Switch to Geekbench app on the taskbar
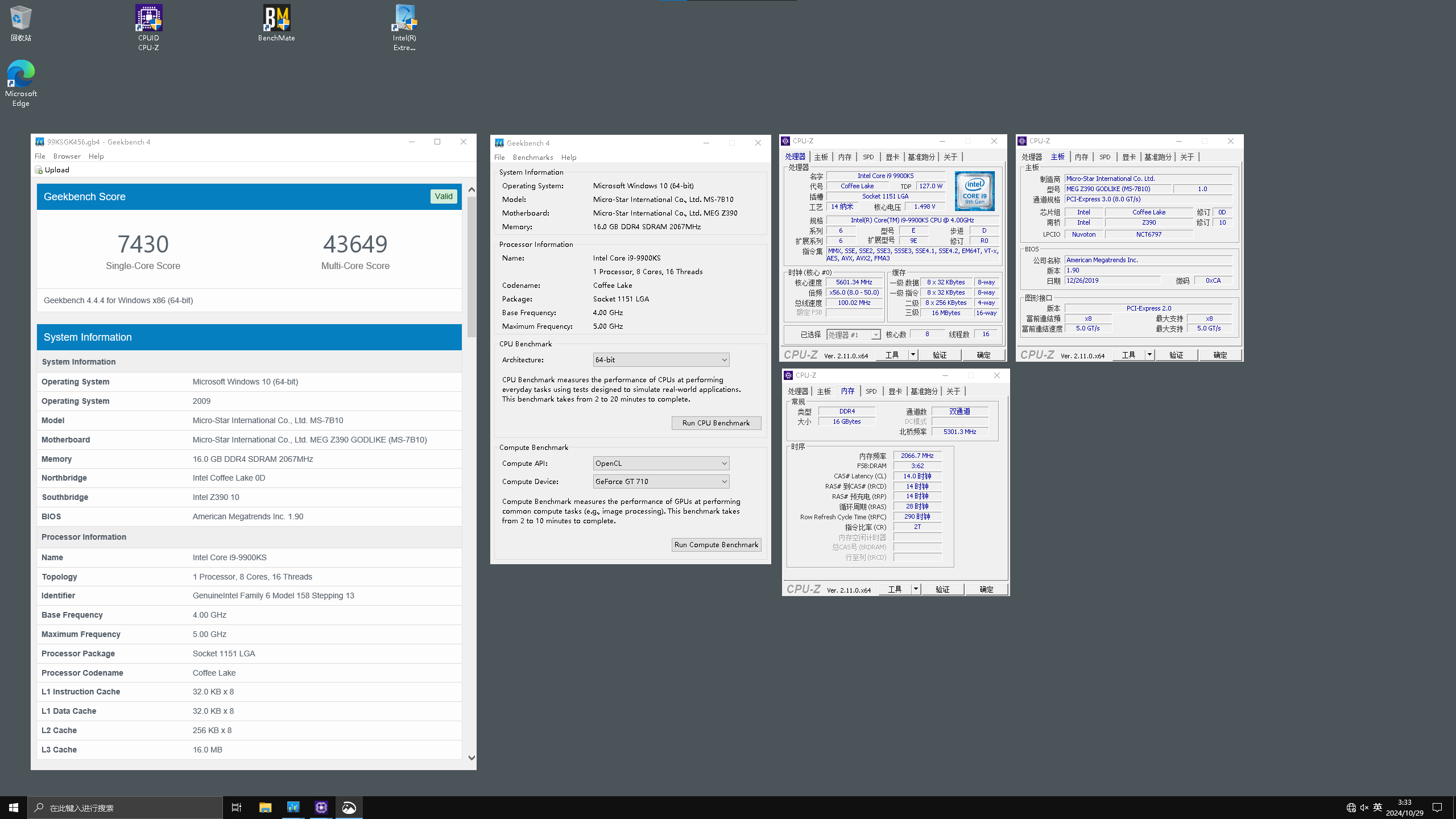 pyautogui.click(x=293, y=807)
